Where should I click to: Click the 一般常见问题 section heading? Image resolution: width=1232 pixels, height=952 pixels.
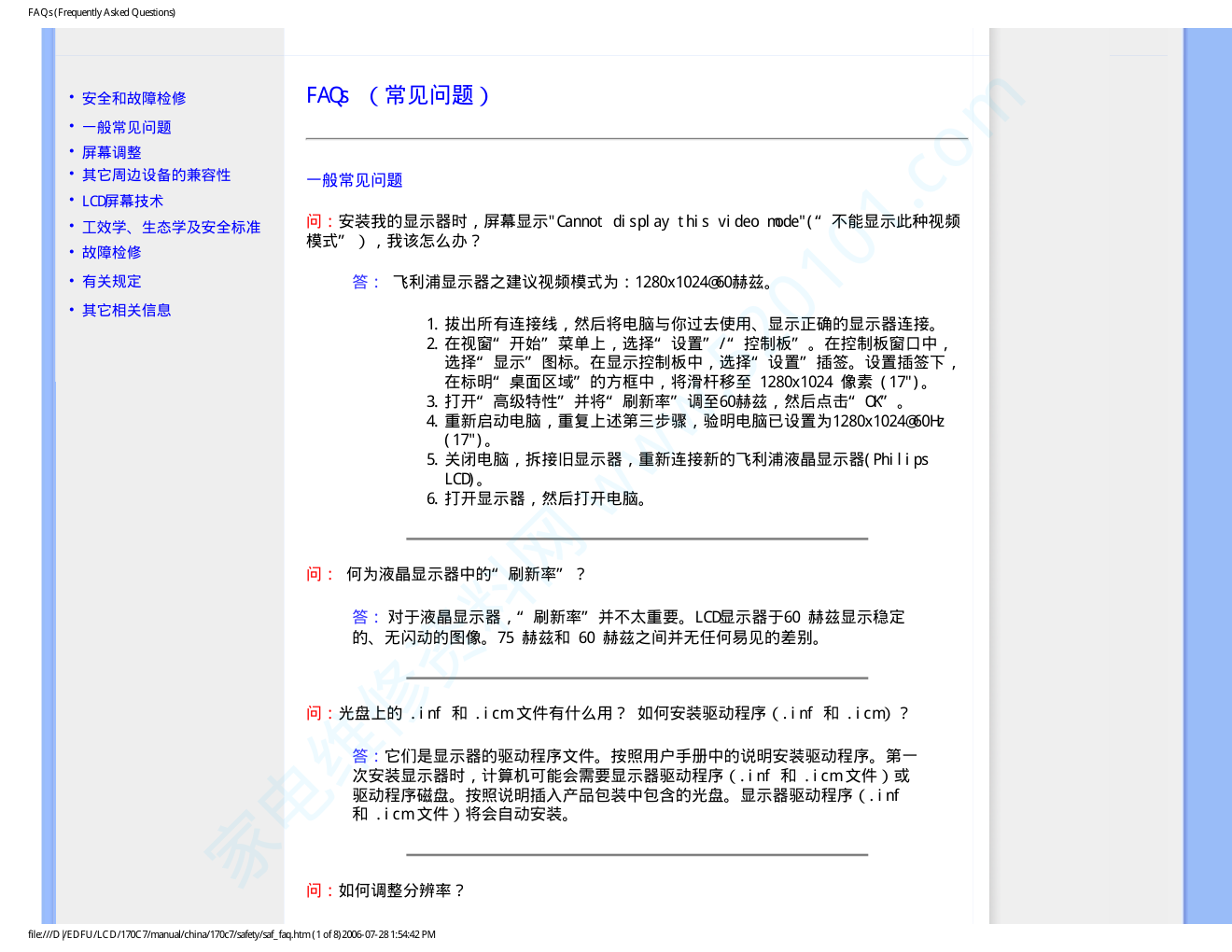(354, 180)
